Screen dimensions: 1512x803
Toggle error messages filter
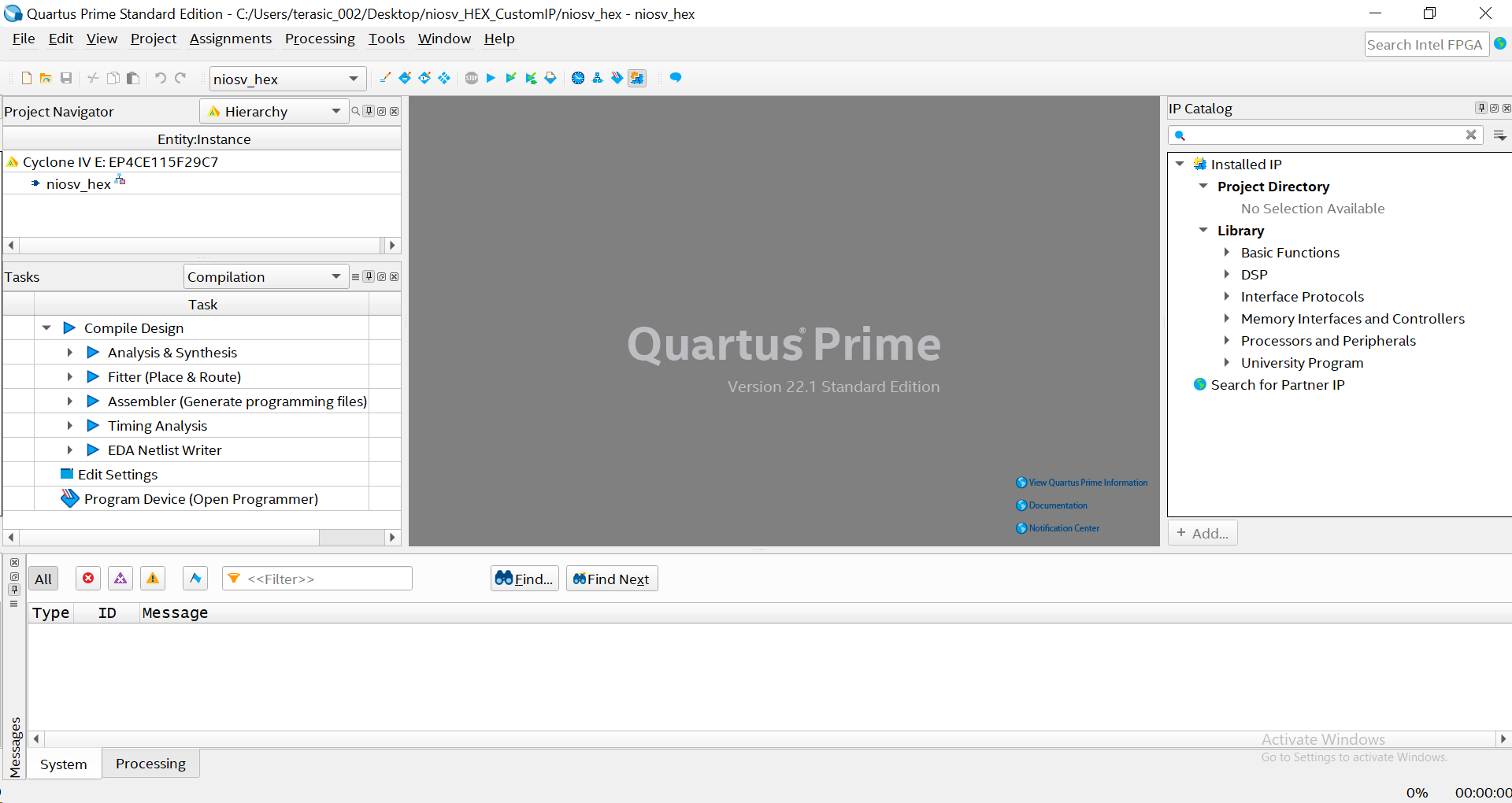(88, 579)
